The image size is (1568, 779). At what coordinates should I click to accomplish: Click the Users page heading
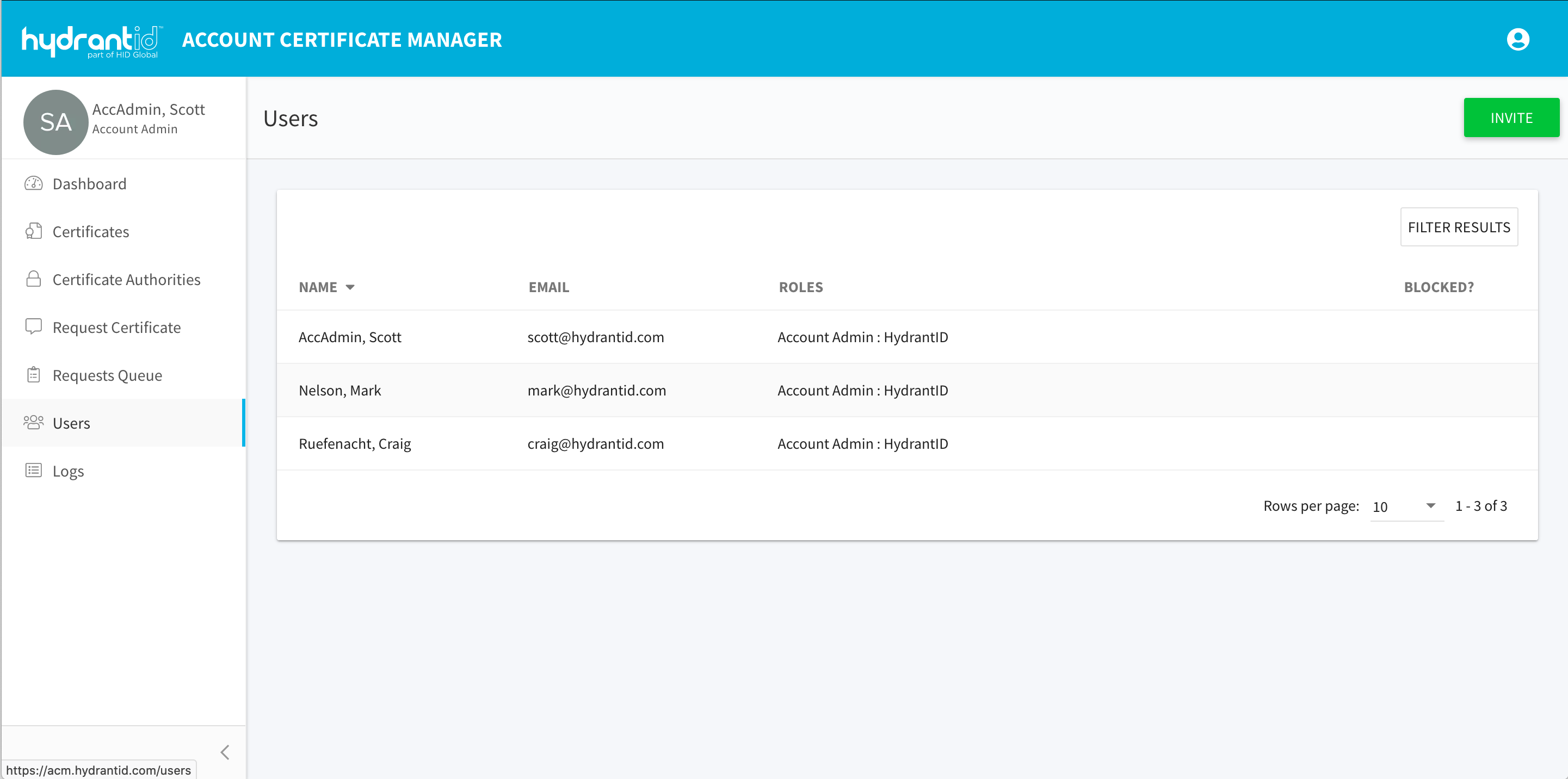291,118
